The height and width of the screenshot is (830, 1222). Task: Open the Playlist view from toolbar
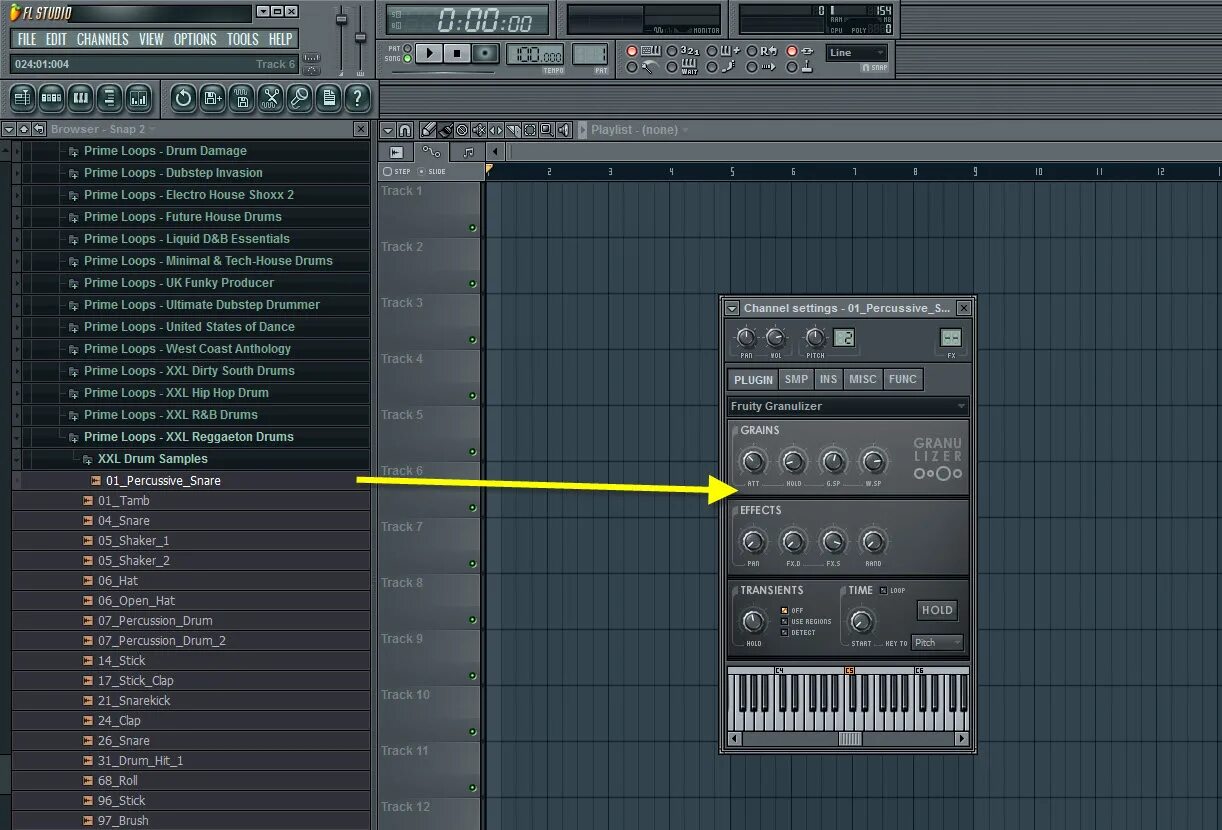click(22, 98)
